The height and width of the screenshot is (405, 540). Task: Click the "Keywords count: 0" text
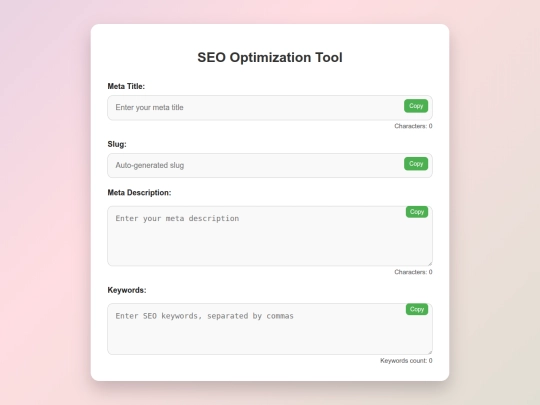pos(406,361)
